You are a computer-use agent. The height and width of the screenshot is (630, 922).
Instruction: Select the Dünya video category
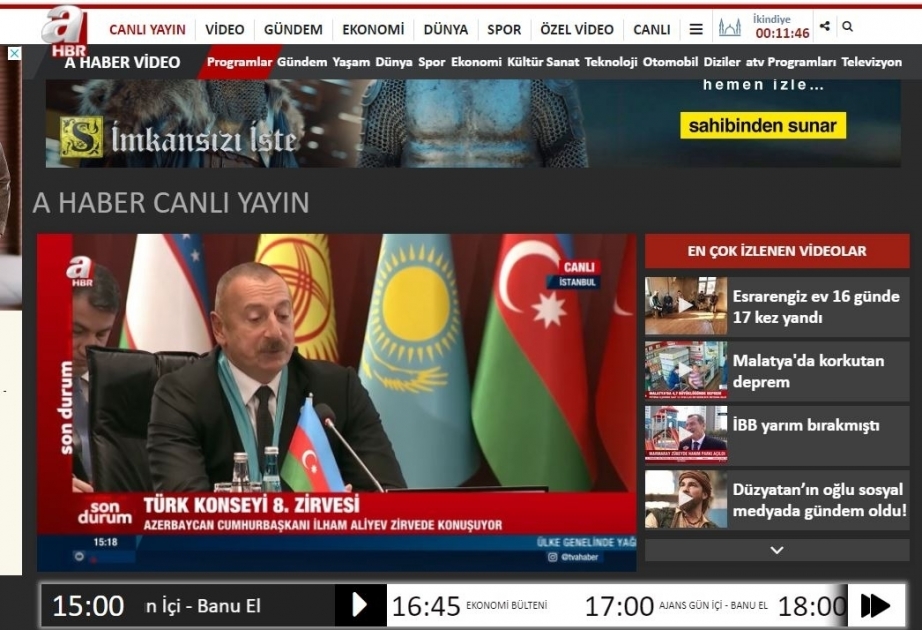coord(394,62)
